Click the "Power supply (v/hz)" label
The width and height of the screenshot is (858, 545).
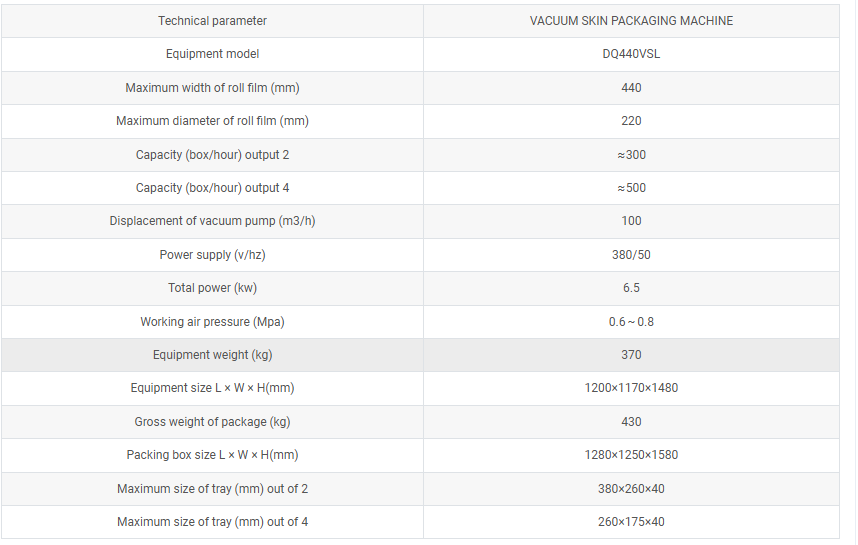(212, 255)
